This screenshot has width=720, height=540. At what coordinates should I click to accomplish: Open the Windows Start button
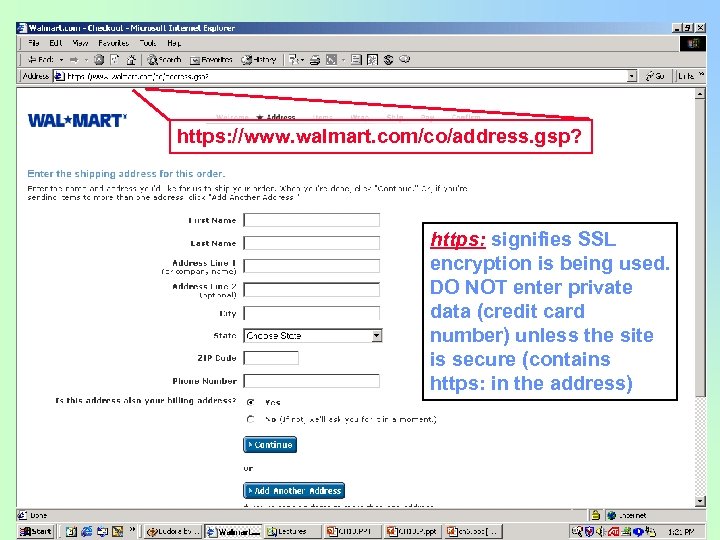pyautogui.click(x=36, y=532)
